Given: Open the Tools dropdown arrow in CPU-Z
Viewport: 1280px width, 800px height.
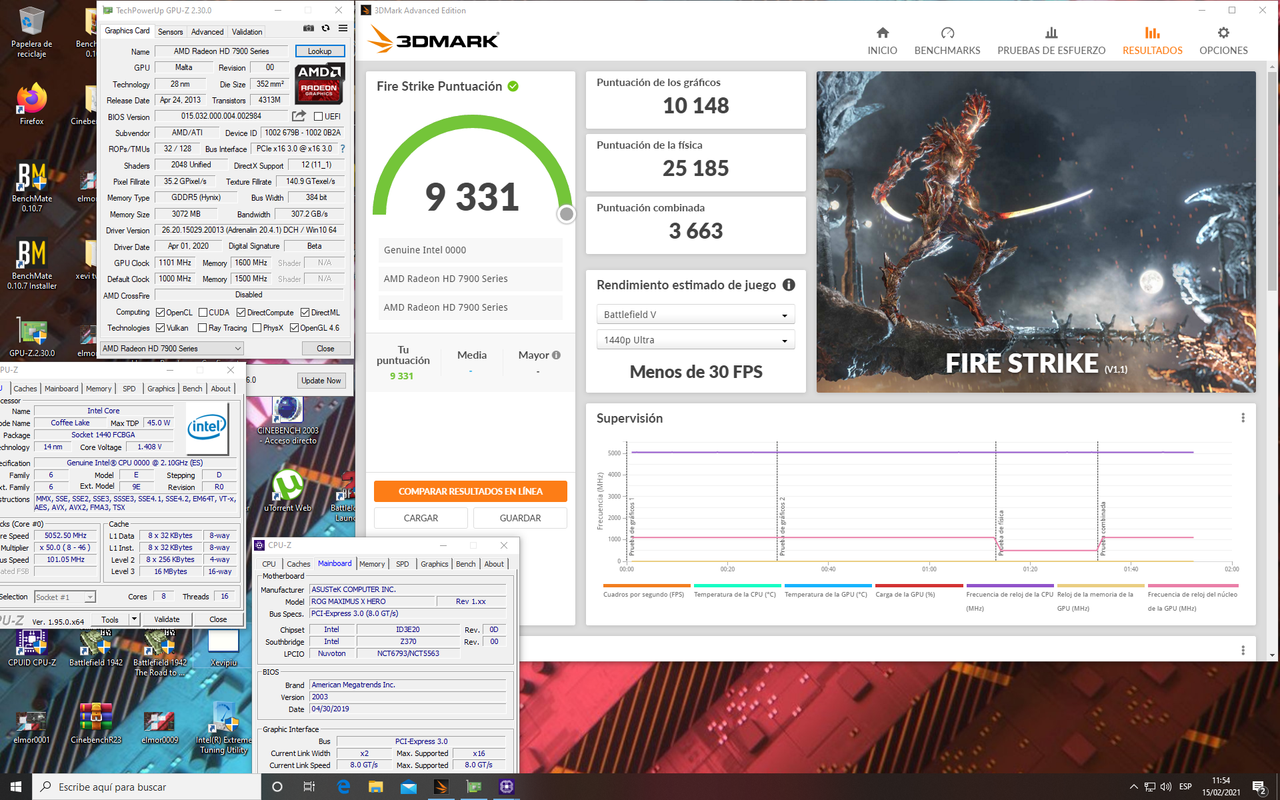Looking at the screenshot, I should (x=134, y=619).
